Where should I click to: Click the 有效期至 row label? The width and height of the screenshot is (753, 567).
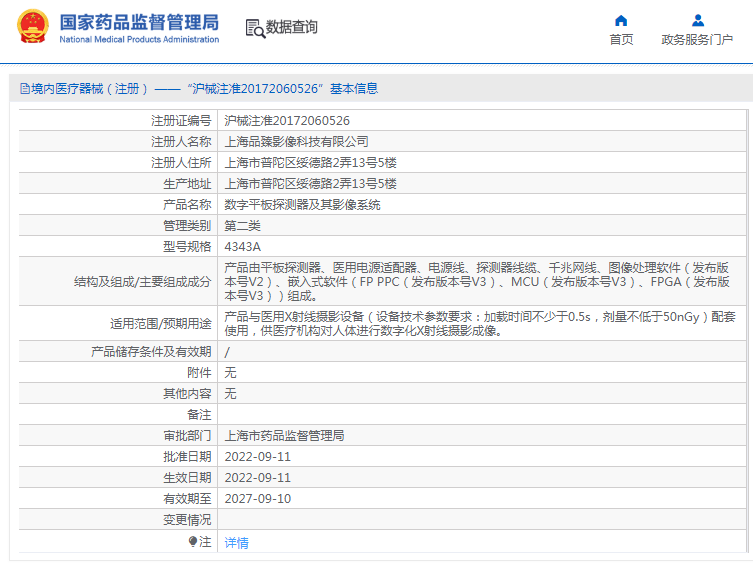point(187,499)
